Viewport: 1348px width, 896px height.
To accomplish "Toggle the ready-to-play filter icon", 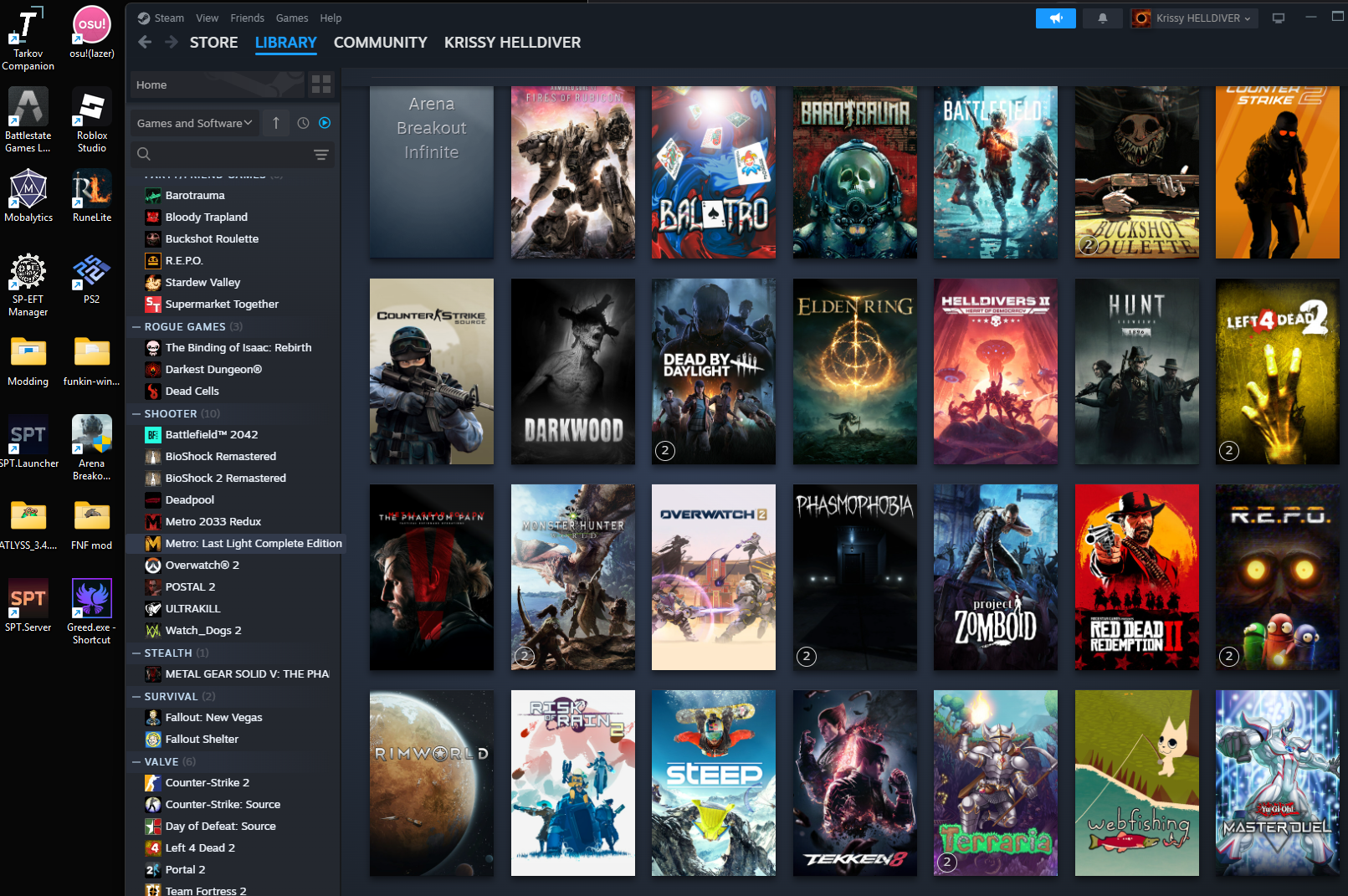I will coord(325,123).
